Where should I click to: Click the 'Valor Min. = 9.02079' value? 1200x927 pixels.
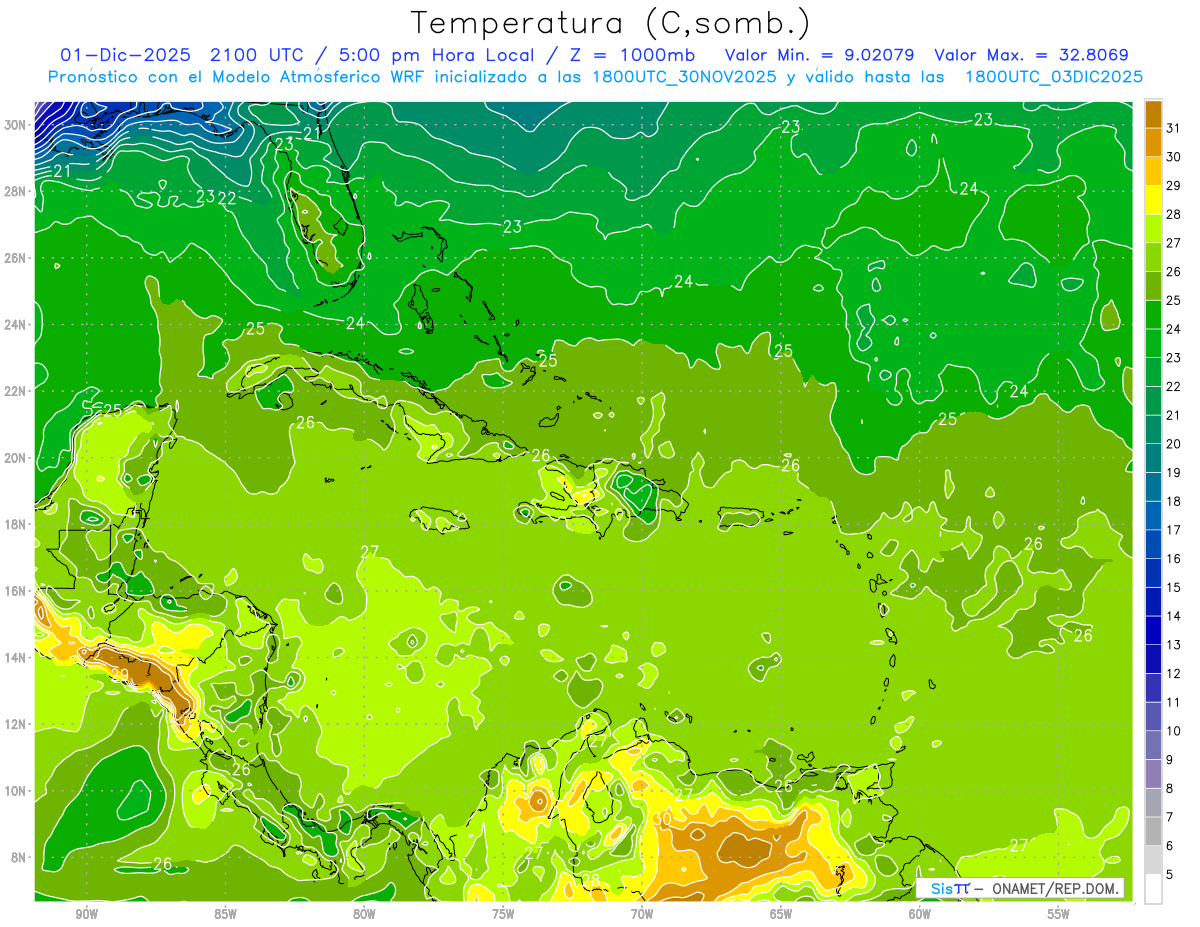coord(820,54)
